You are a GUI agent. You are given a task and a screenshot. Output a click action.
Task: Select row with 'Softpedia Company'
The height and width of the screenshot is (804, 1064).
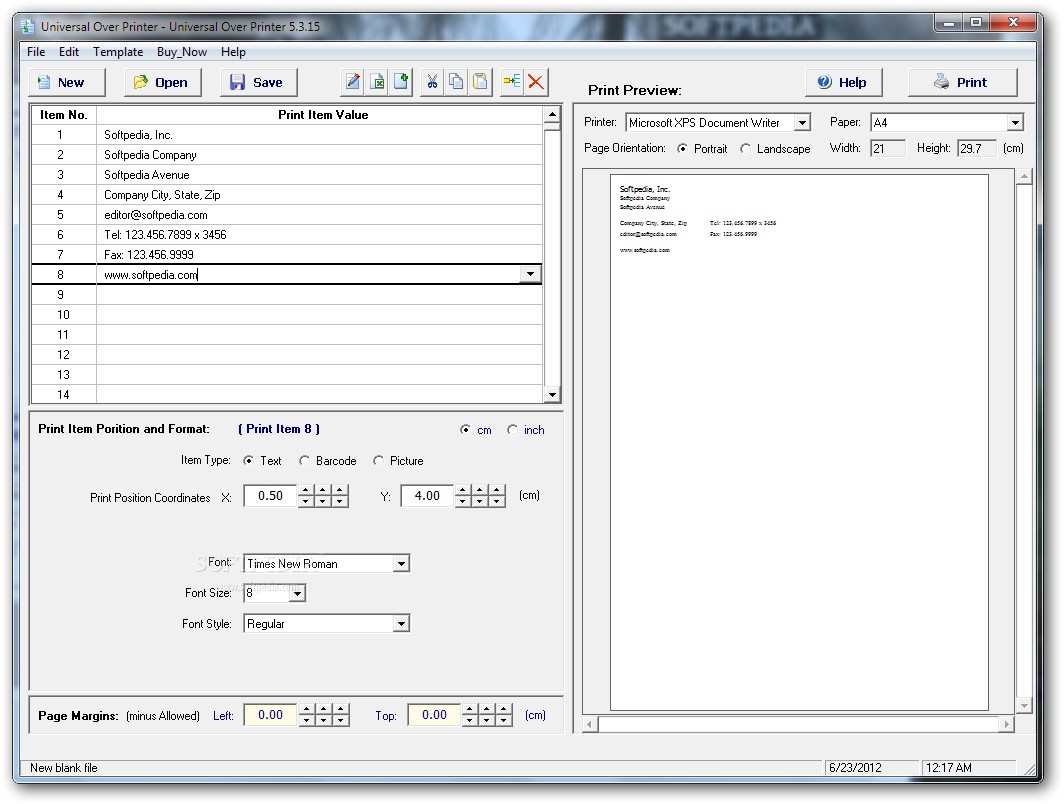pos(287,155)
